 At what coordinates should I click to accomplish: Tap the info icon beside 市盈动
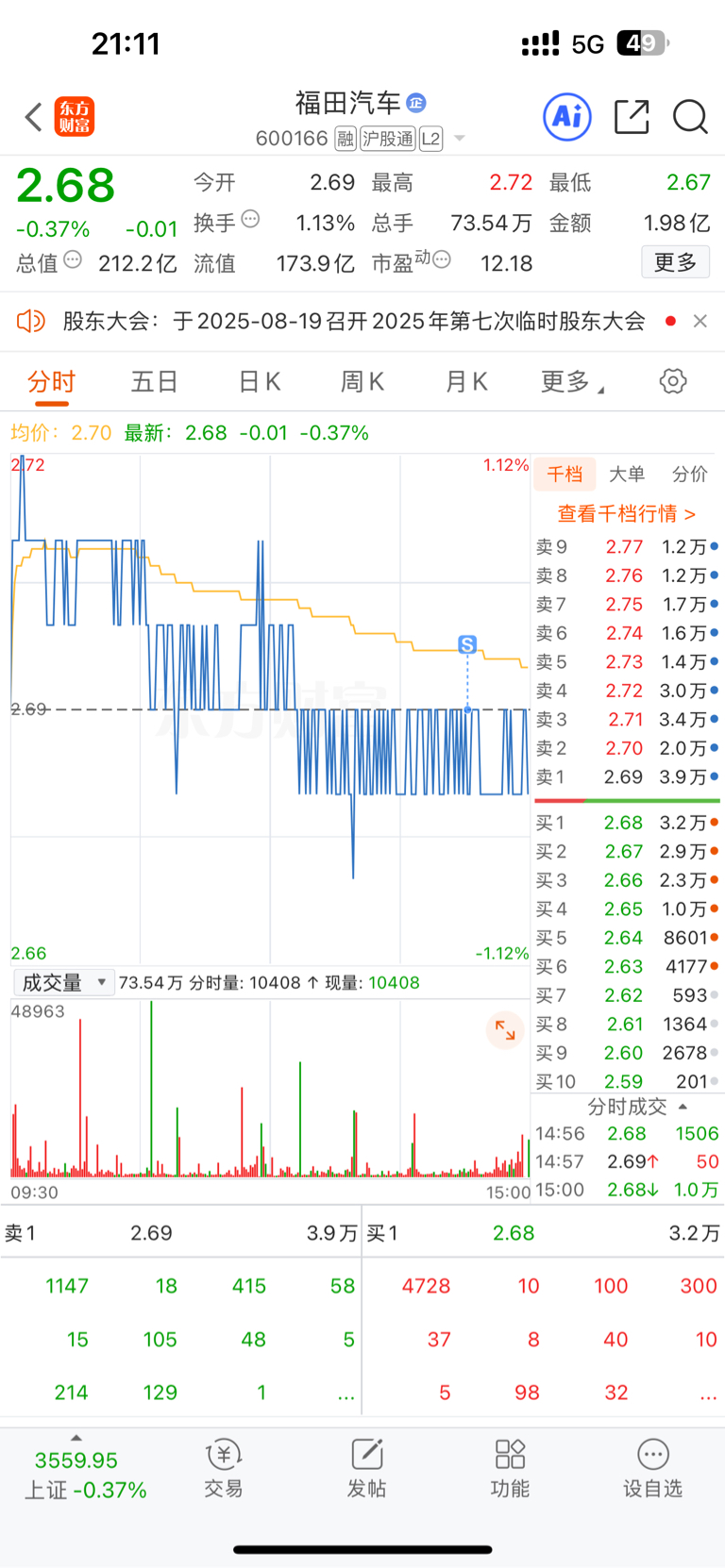(442, 259)
